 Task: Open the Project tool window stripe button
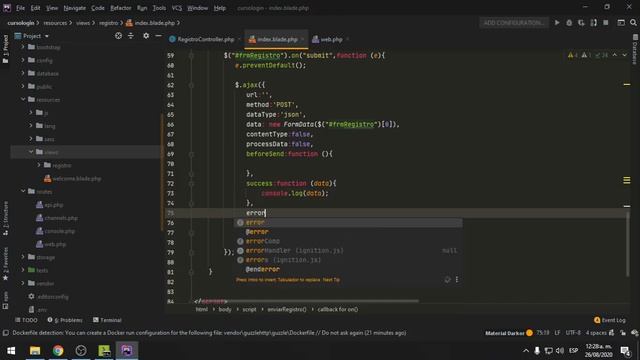click(5, 49)
